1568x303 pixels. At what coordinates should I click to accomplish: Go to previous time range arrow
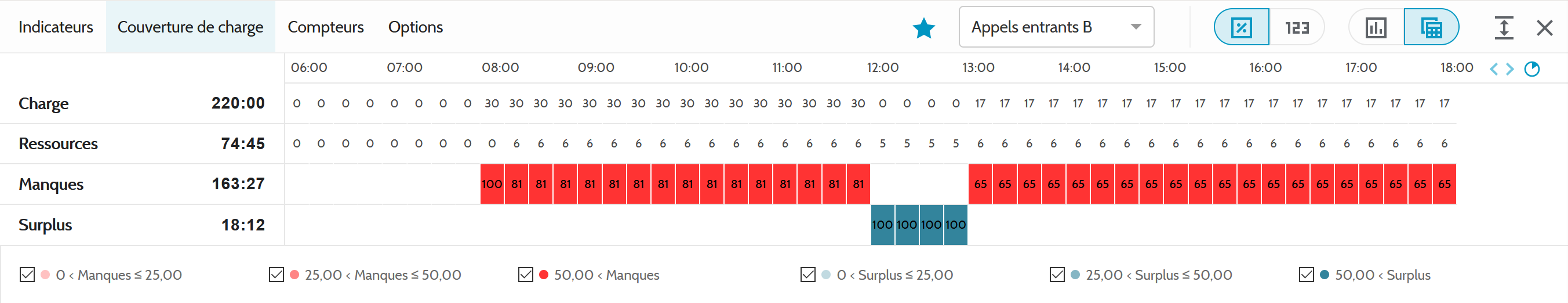tap(1494, 69)
